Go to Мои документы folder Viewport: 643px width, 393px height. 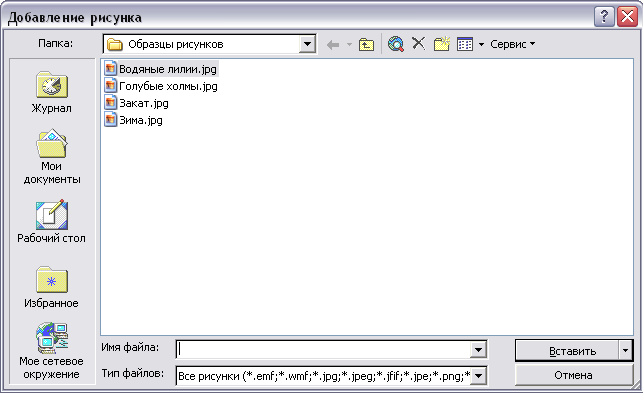click(51, 157)
